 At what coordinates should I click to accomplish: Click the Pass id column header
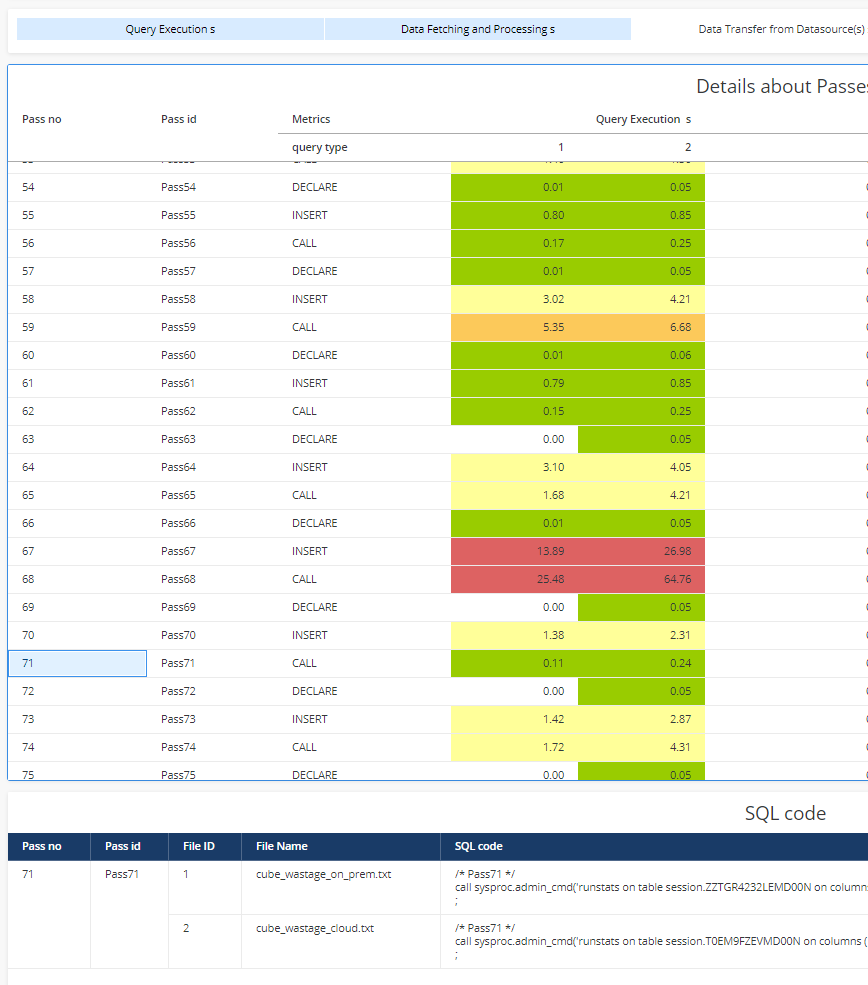[178, 119]
